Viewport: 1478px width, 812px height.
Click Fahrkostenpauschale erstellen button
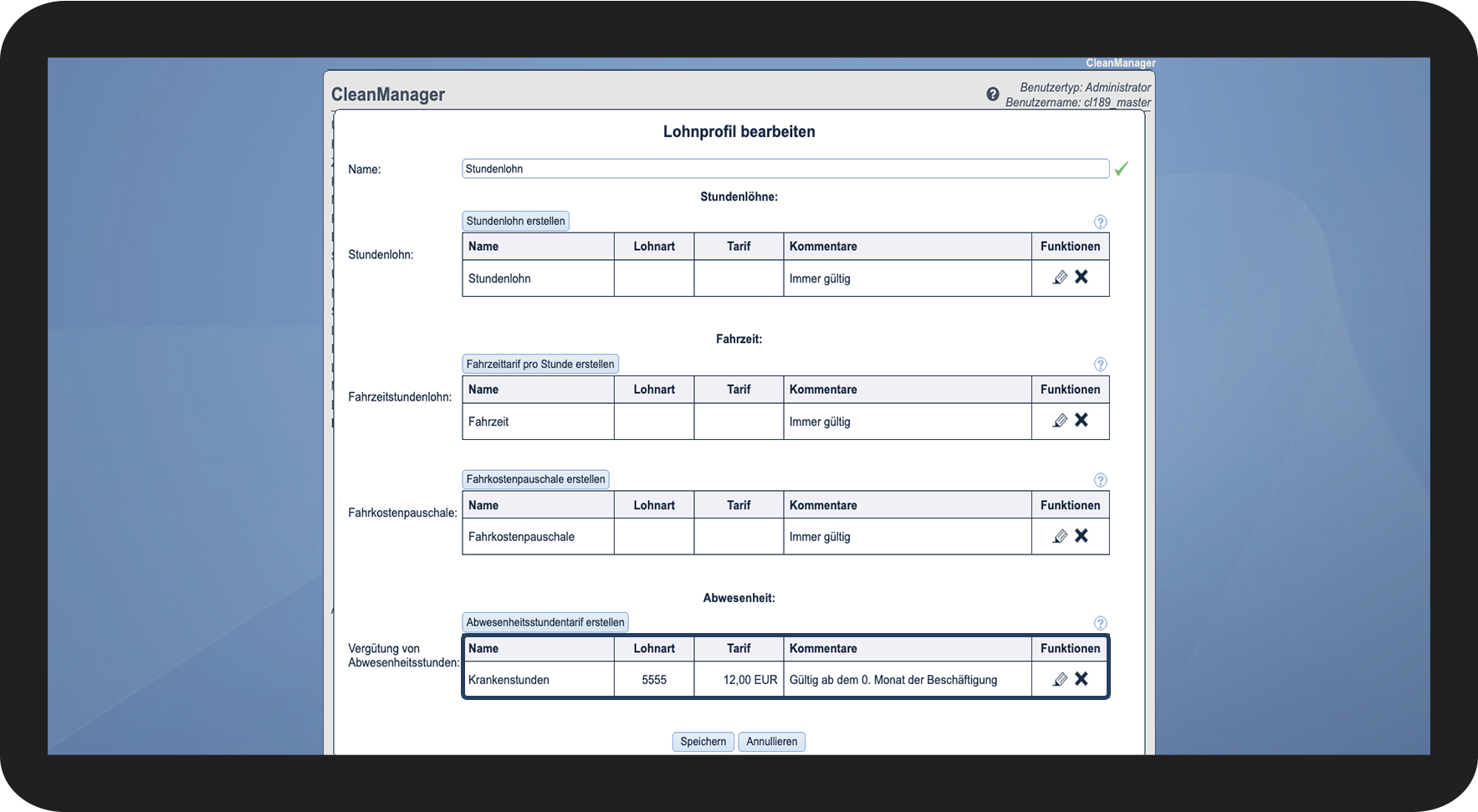point(535,479)
